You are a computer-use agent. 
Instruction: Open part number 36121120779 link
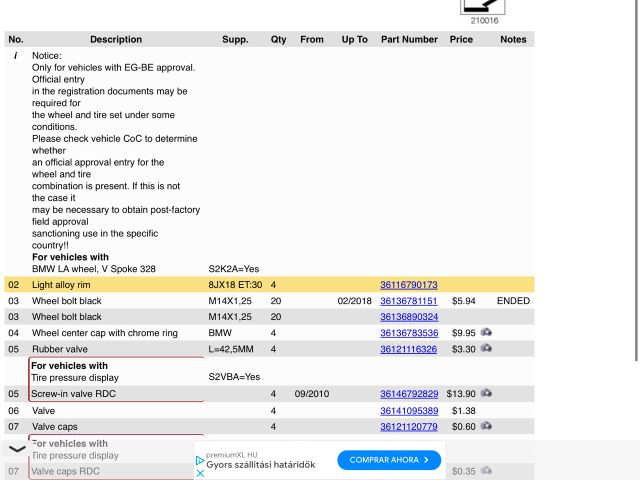[x=408, y=427]
